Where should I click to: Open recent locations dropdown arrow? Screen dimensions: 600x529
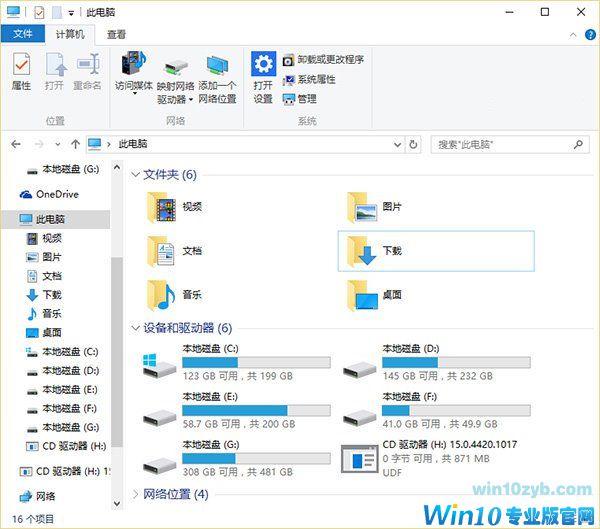point(58,145)
